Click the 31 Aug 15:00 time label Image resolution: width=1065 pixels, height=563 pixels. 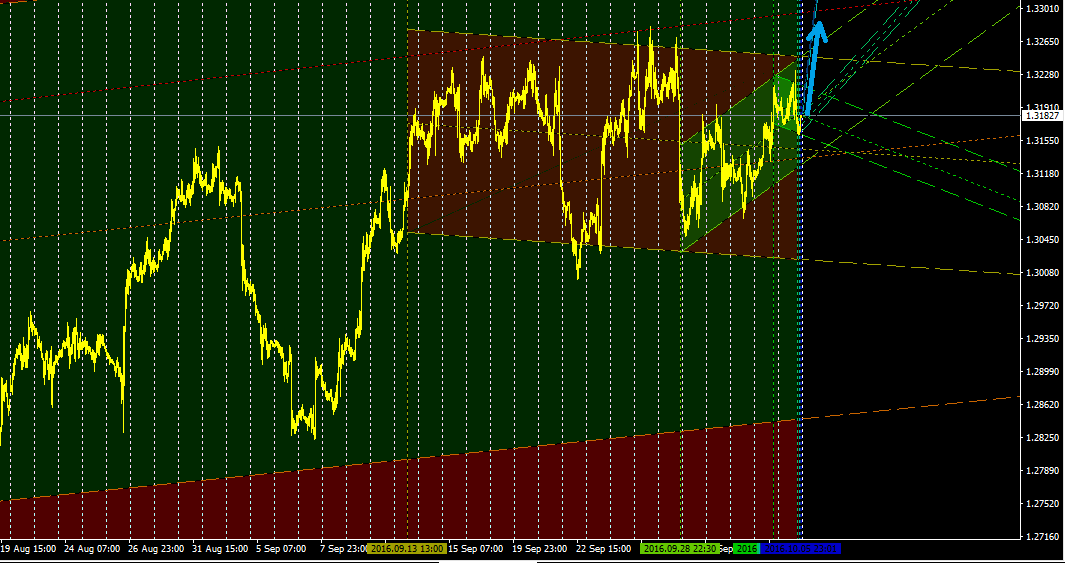(220, 549)
